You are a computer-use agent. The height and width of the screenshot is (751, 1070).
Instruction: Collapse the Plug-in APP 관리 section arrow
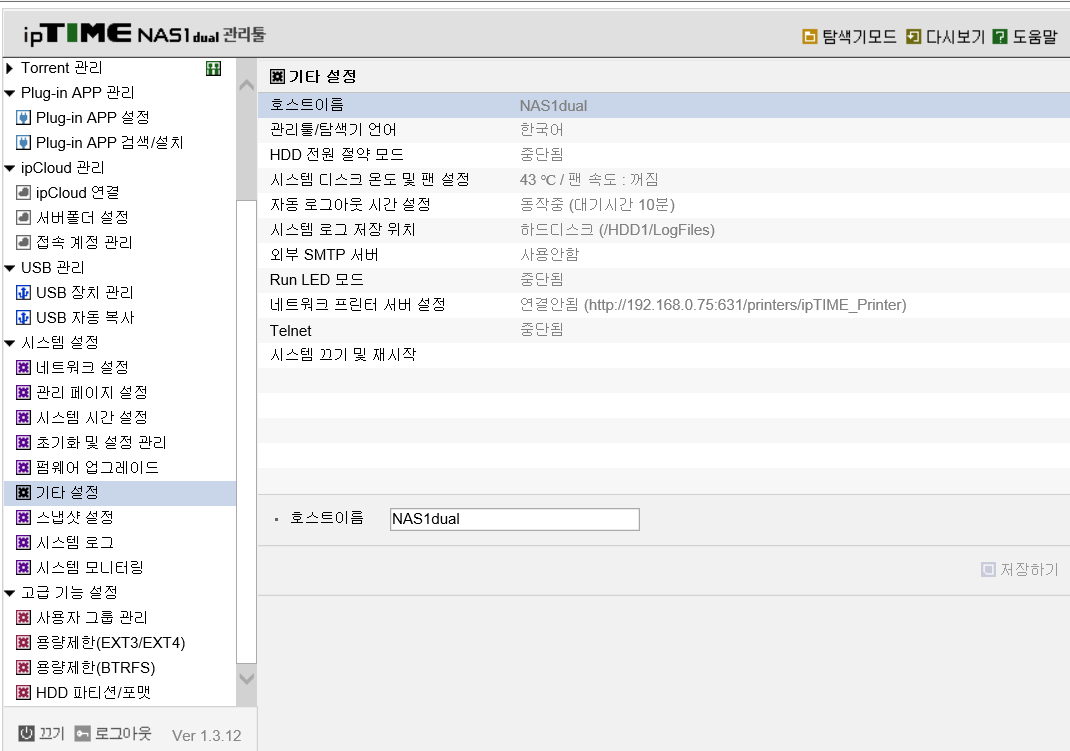(x=10, y=93)
